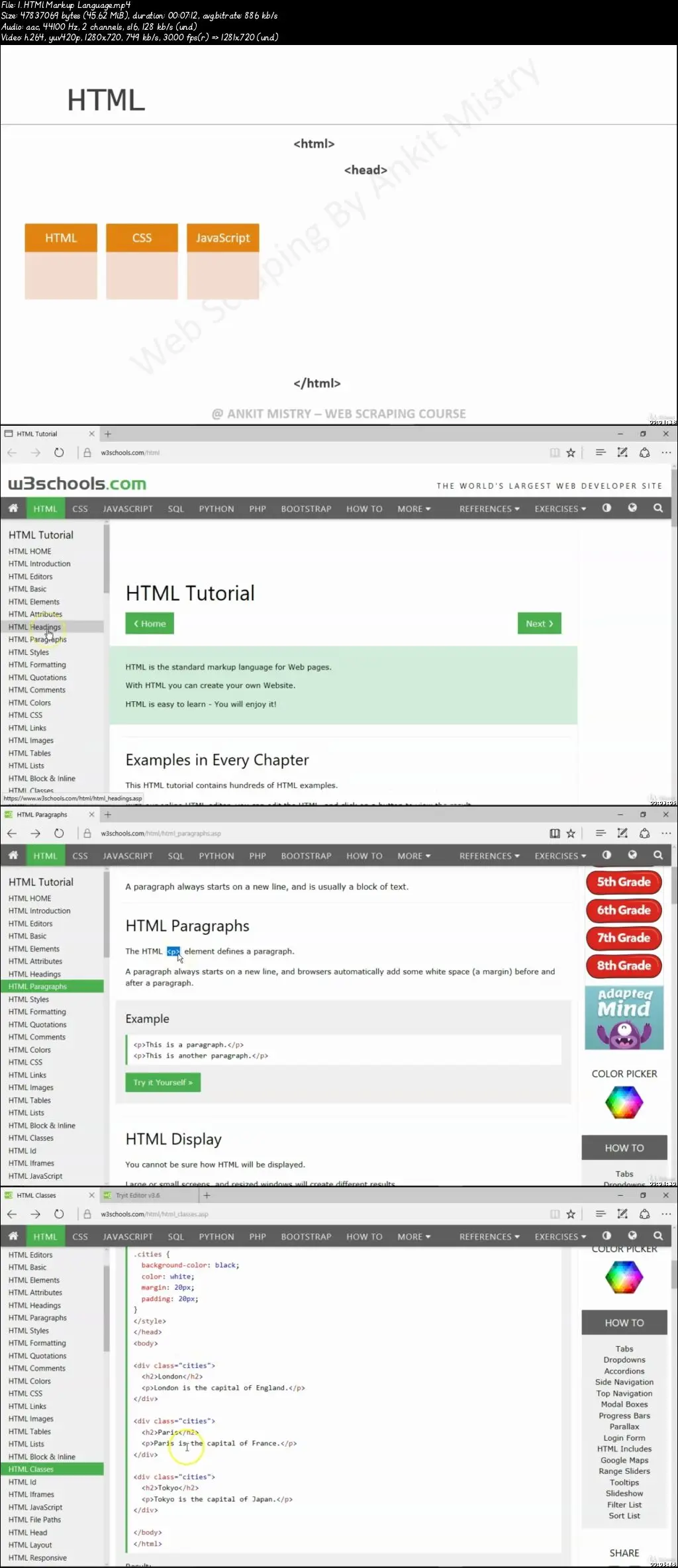678x1568 pixels.
Task: Expand the MORE dropdown in the HTML Classes window
Action: [414, 1236]
